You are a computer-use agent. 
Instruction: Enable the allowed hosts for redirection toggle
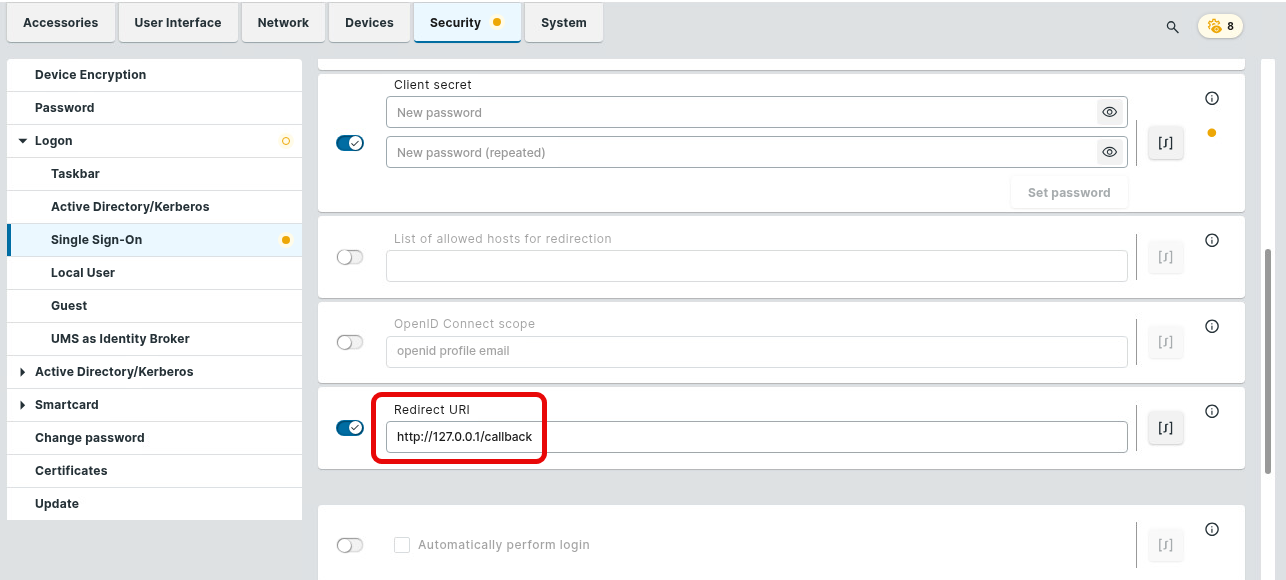(350, 257)
